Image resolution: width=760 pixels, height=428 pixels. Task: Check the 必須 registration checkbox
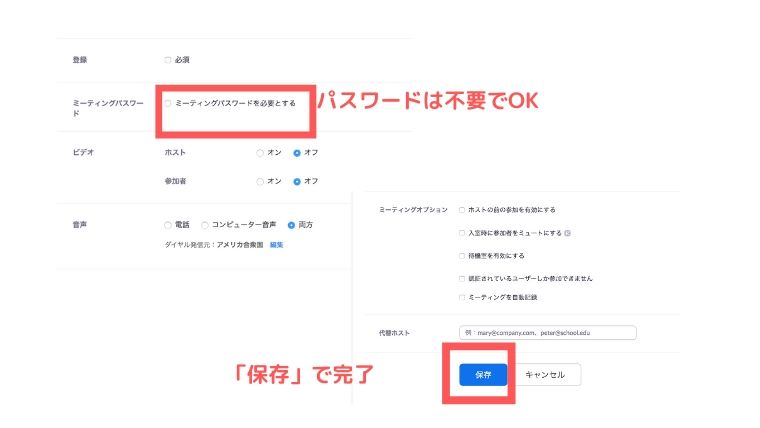pyautogui.click(x=168, y=60)
